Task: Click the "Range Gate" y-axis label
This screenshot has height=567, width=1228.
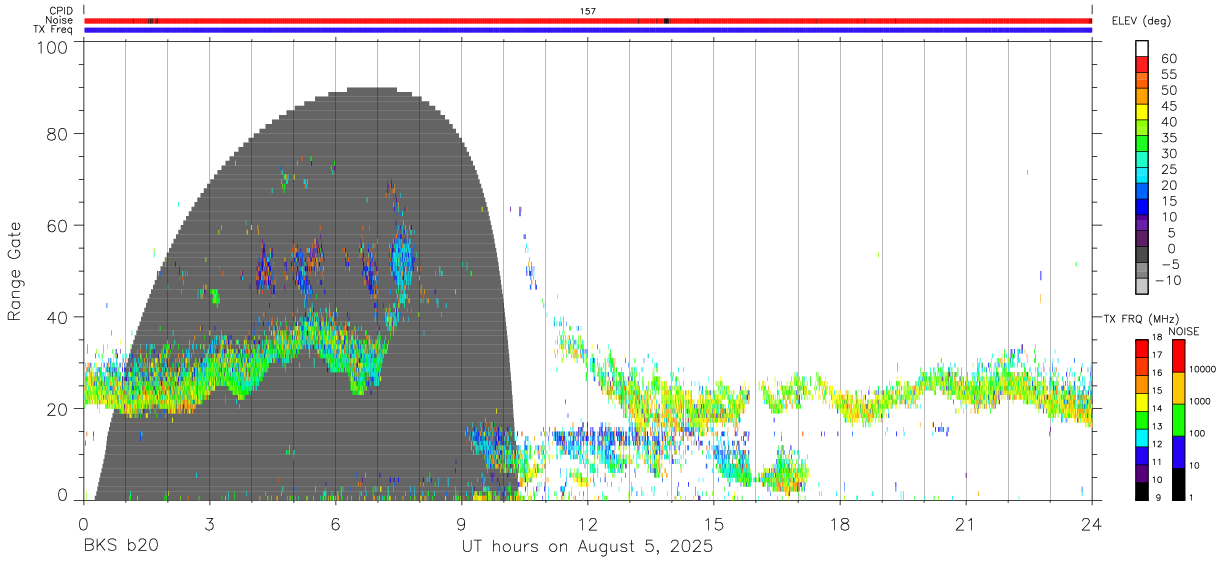Action: [15, 271]
